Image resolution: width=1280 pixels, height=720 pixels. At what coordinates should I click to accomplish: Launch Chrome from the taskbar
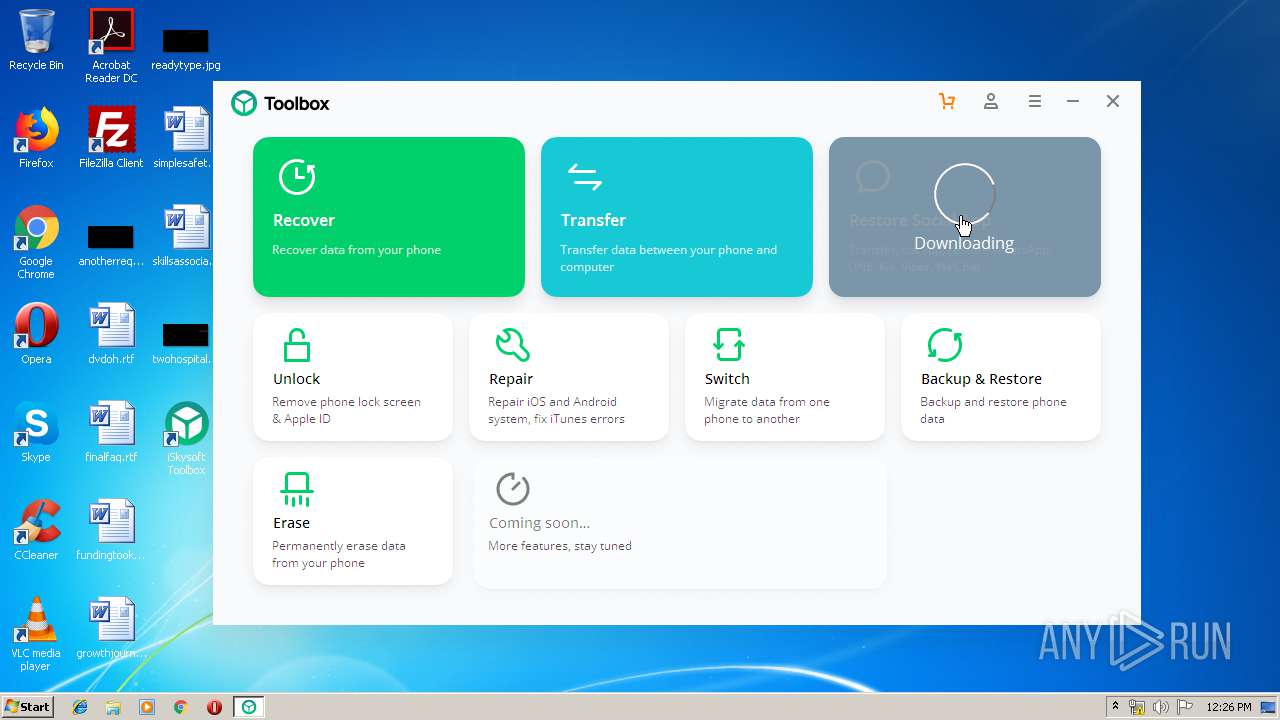pyautogui.click(x=180, y=707)
